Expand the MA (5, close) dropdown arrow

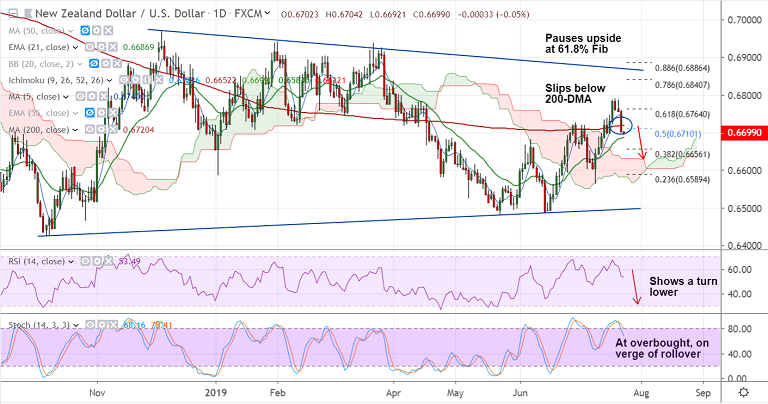pyautogui.click(x=66, y=97)
